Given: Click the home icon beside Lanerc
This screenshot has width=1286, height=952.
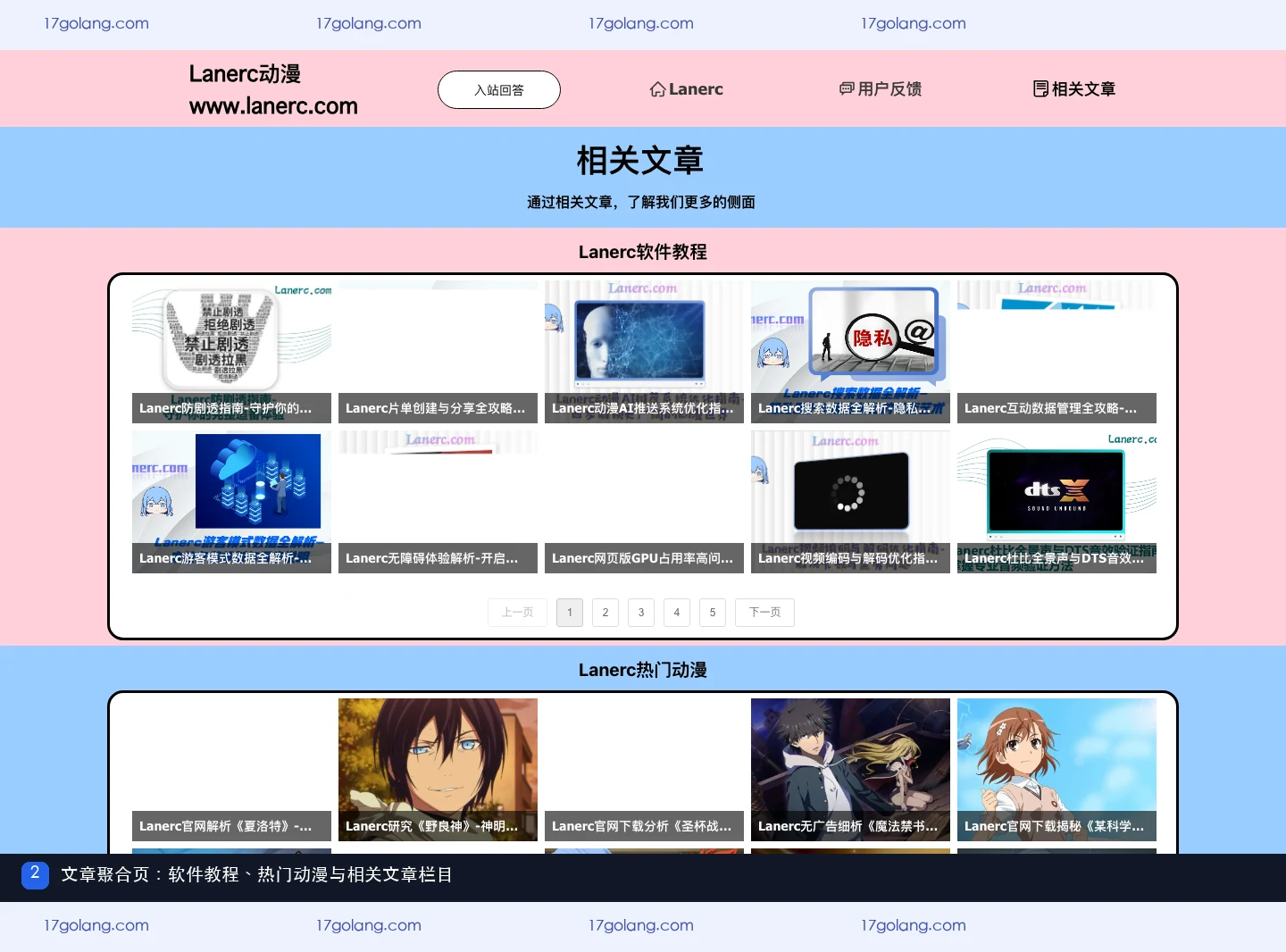Looking at the screenshot, I should (x=657, y=89).
